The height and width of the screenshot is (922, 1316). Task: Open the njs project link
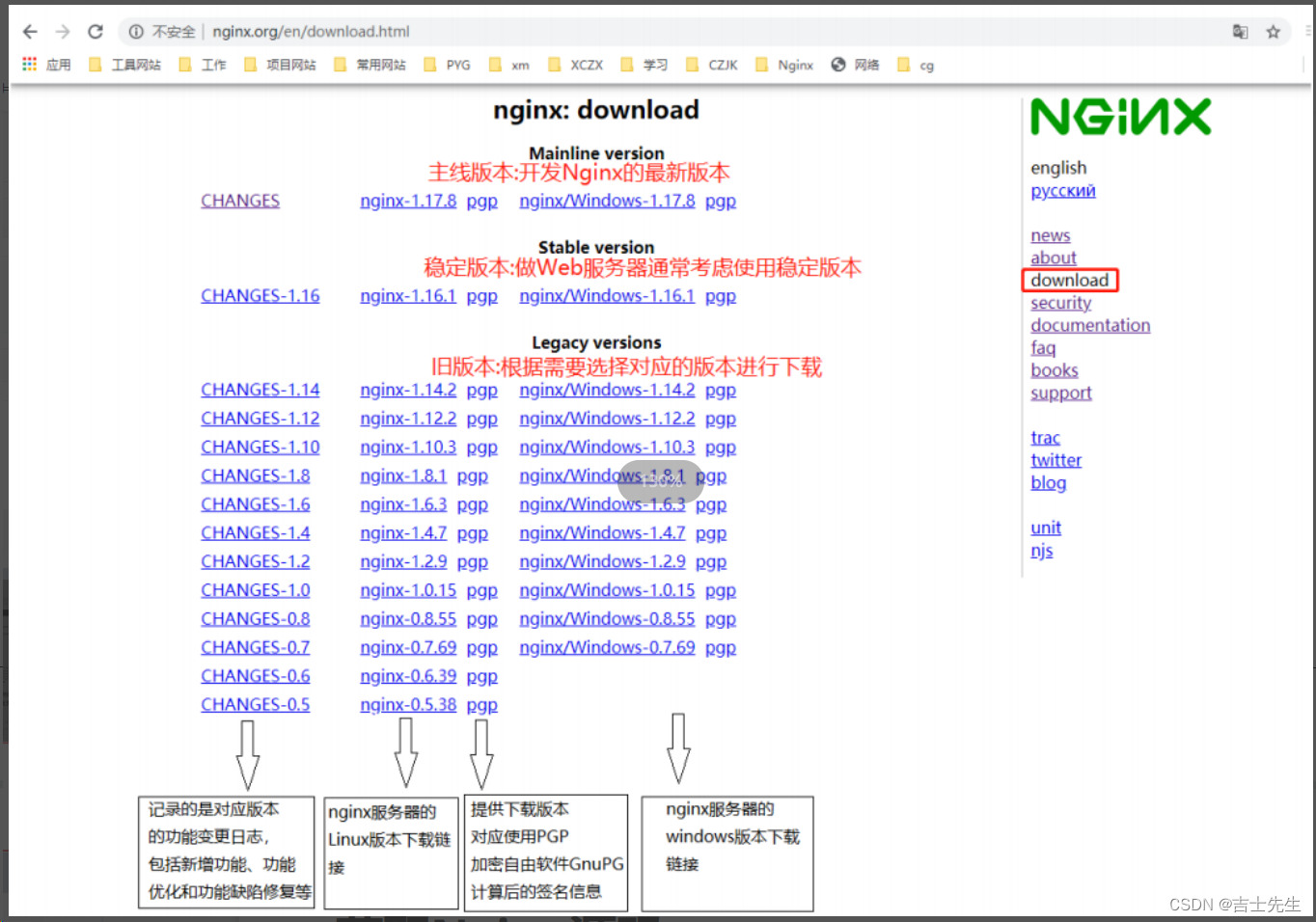click(x=1042, y=551)
